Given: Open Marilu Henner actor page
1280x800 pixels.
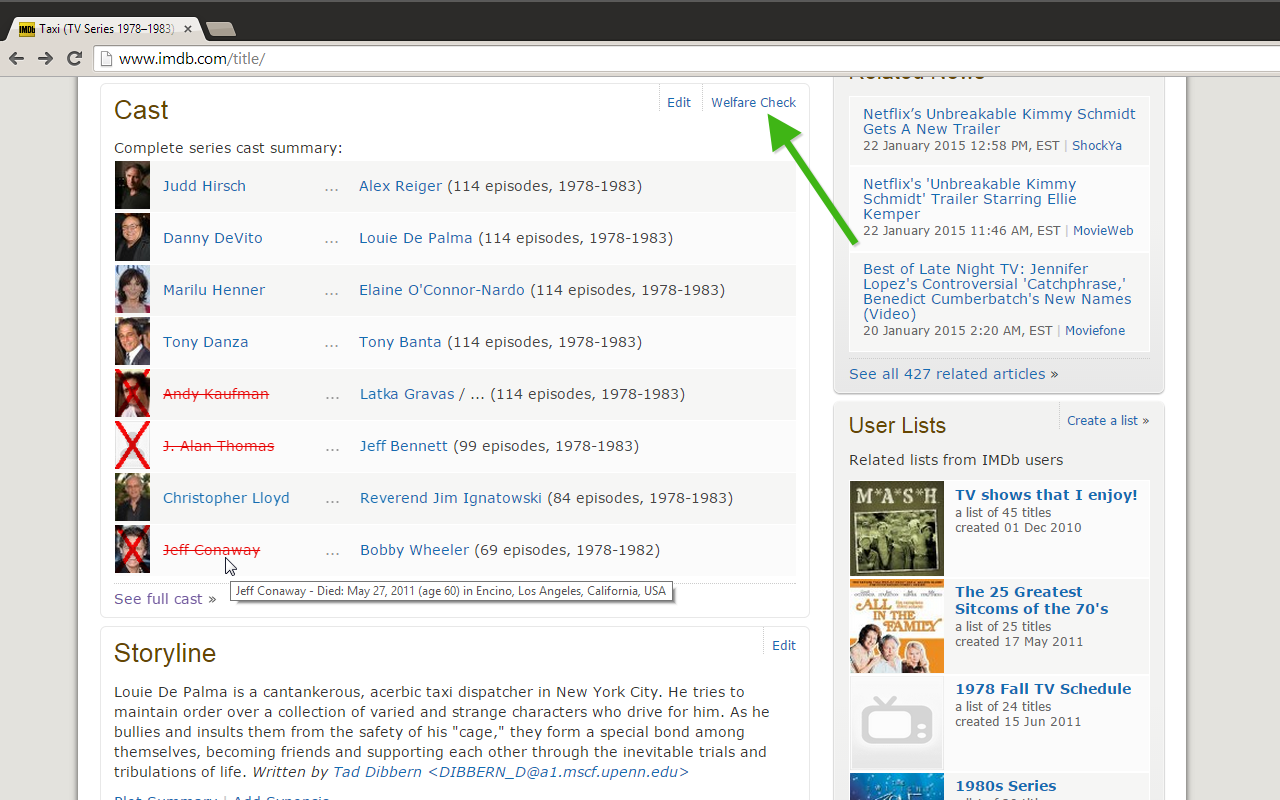Looking at the screenshot, I should (x=214, y=290).
